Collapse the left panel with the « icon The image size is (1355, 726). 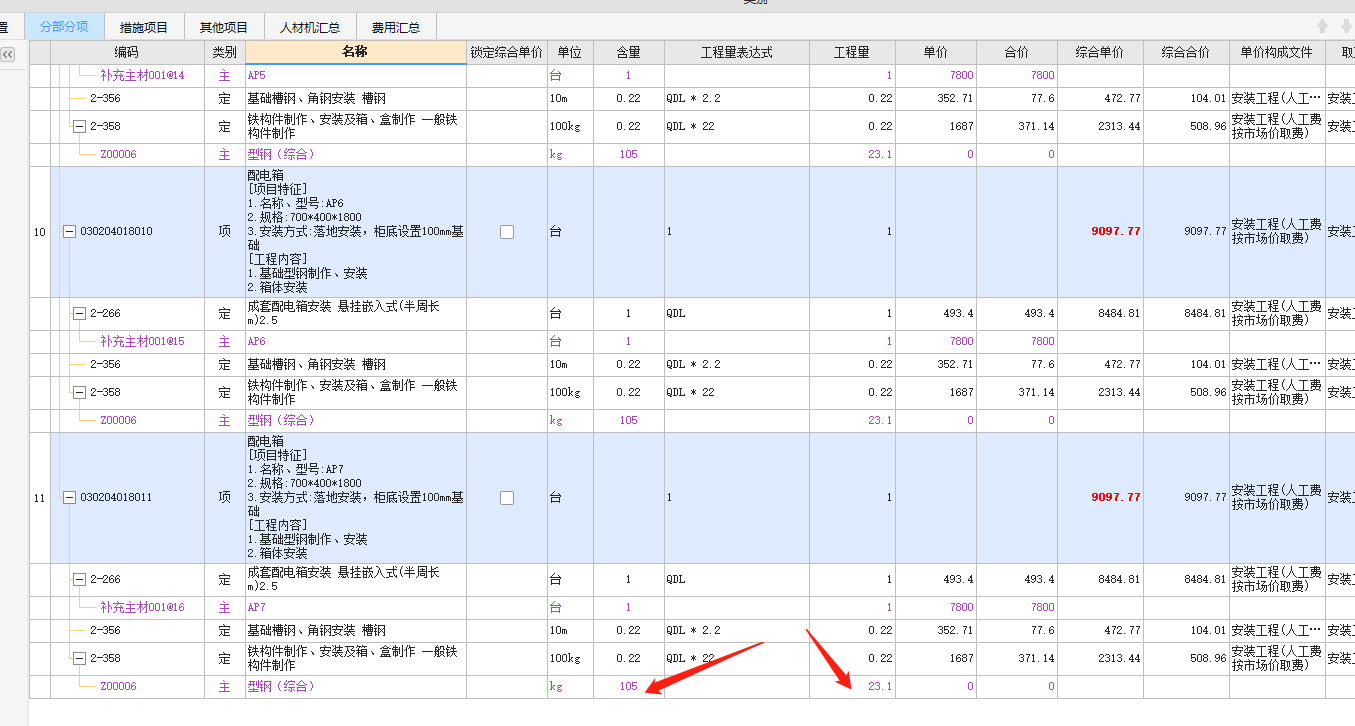[x=8, y=54]
